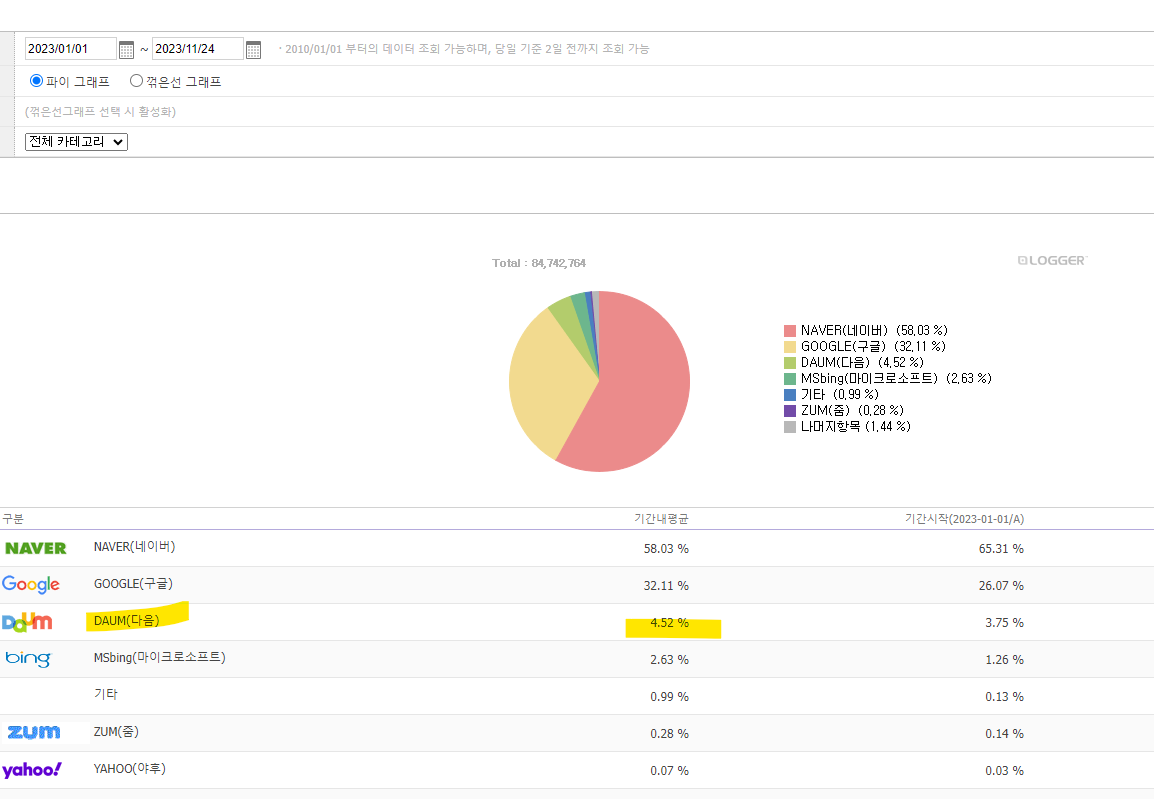Click GOOGLE(구글) name in table row
The image size is (1154, 799).
pos(133,583)
